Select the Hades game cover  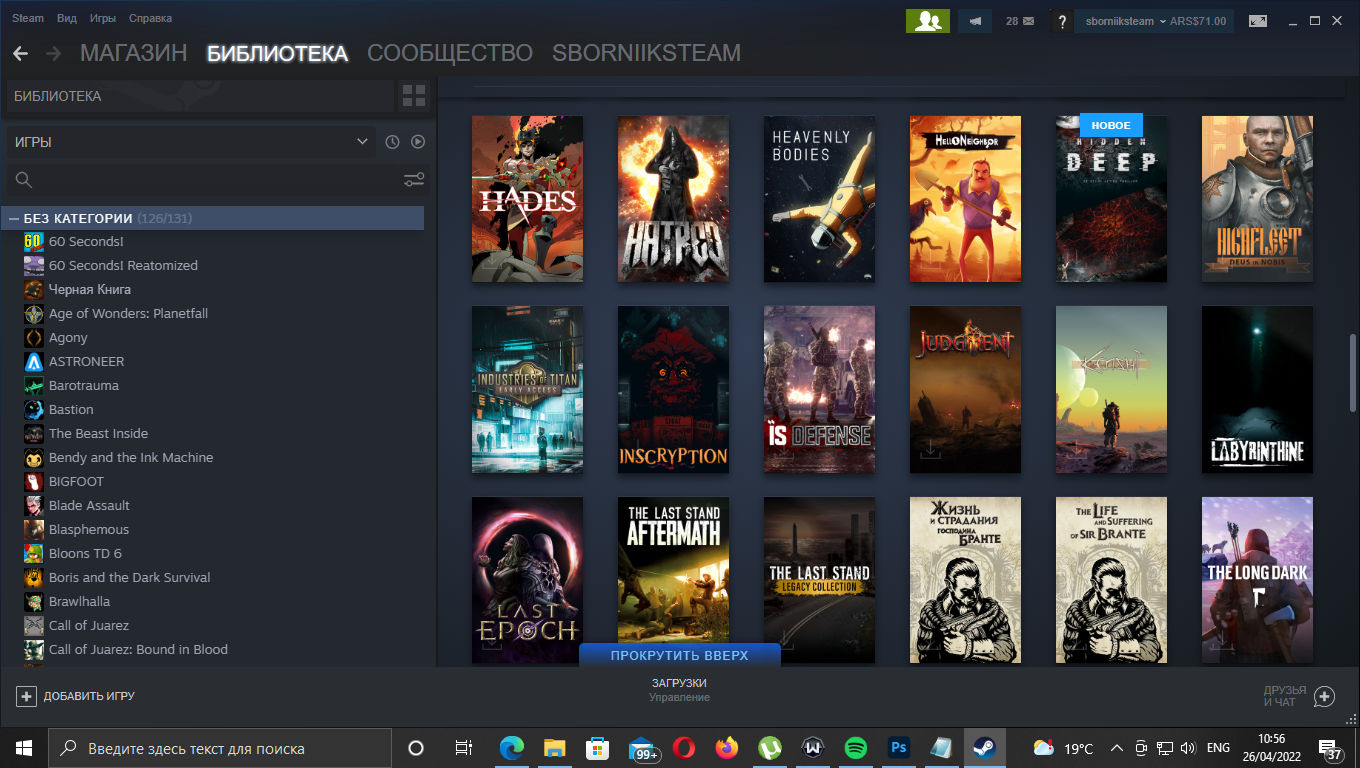point(527,198)
